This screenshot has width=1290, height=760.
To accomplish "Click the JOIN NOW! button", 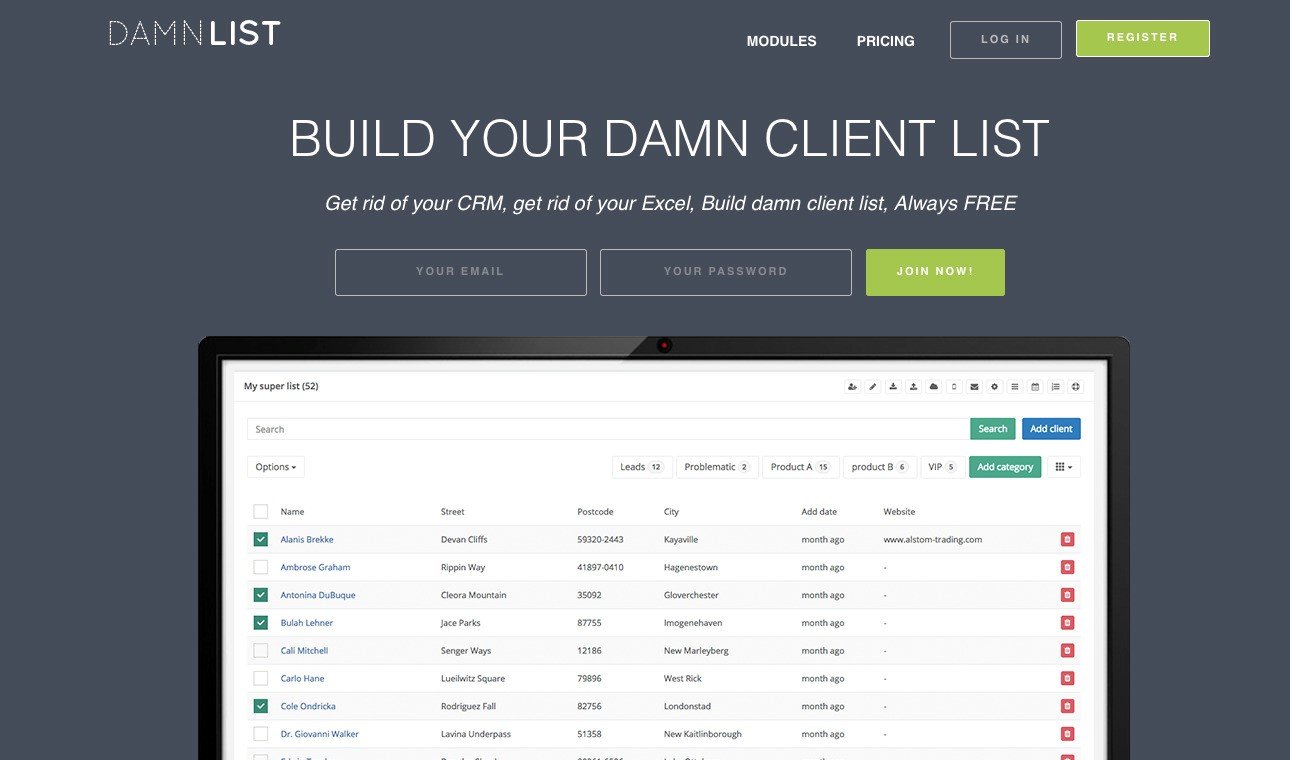I will 935,272.
